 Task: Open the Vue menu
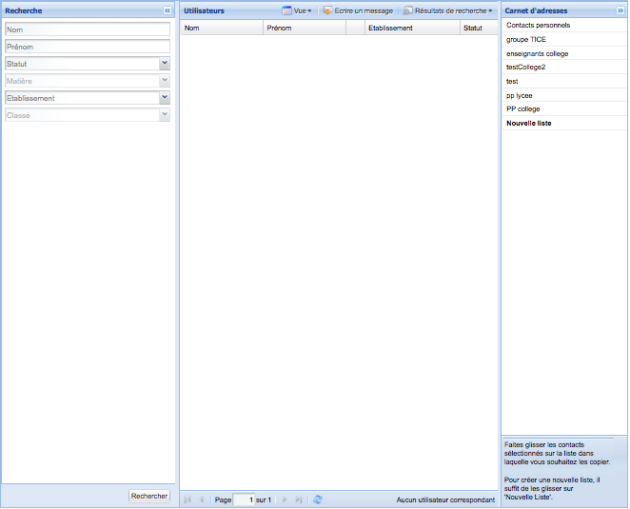pyautogui.click(x=297, y=11)
